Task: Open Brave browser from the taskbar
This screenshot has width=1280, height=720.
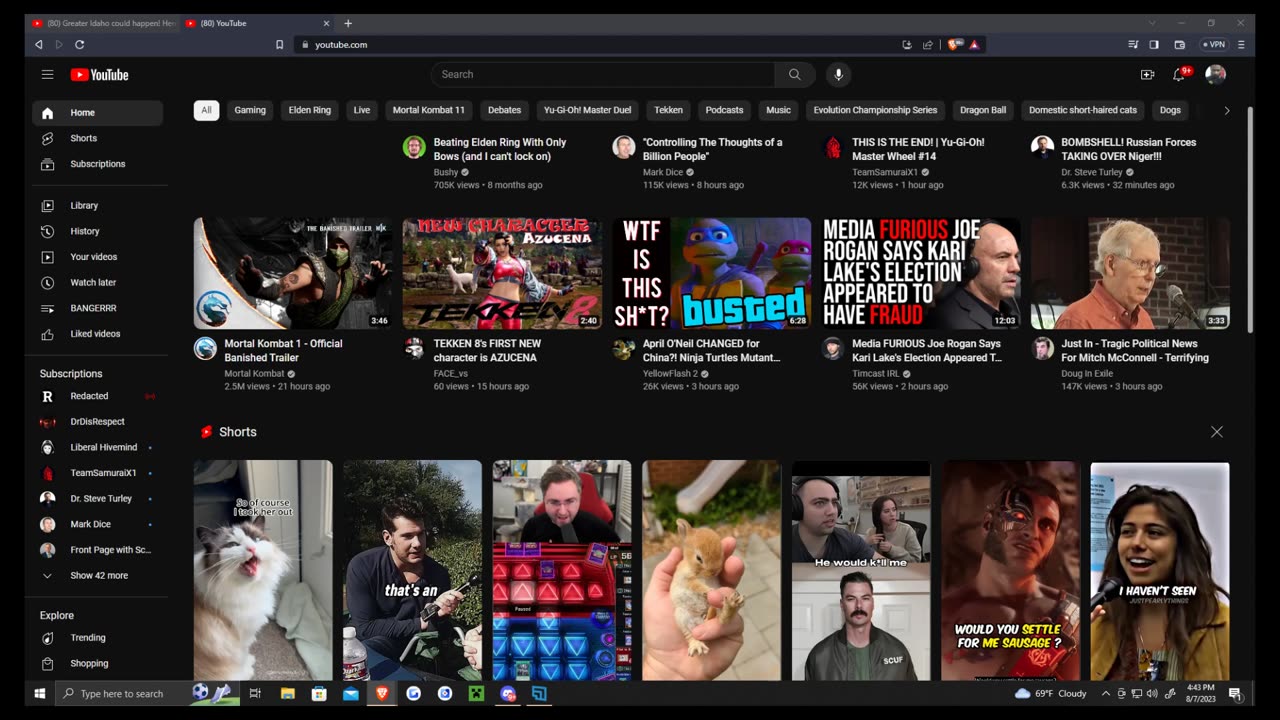Action: point(381,693)
